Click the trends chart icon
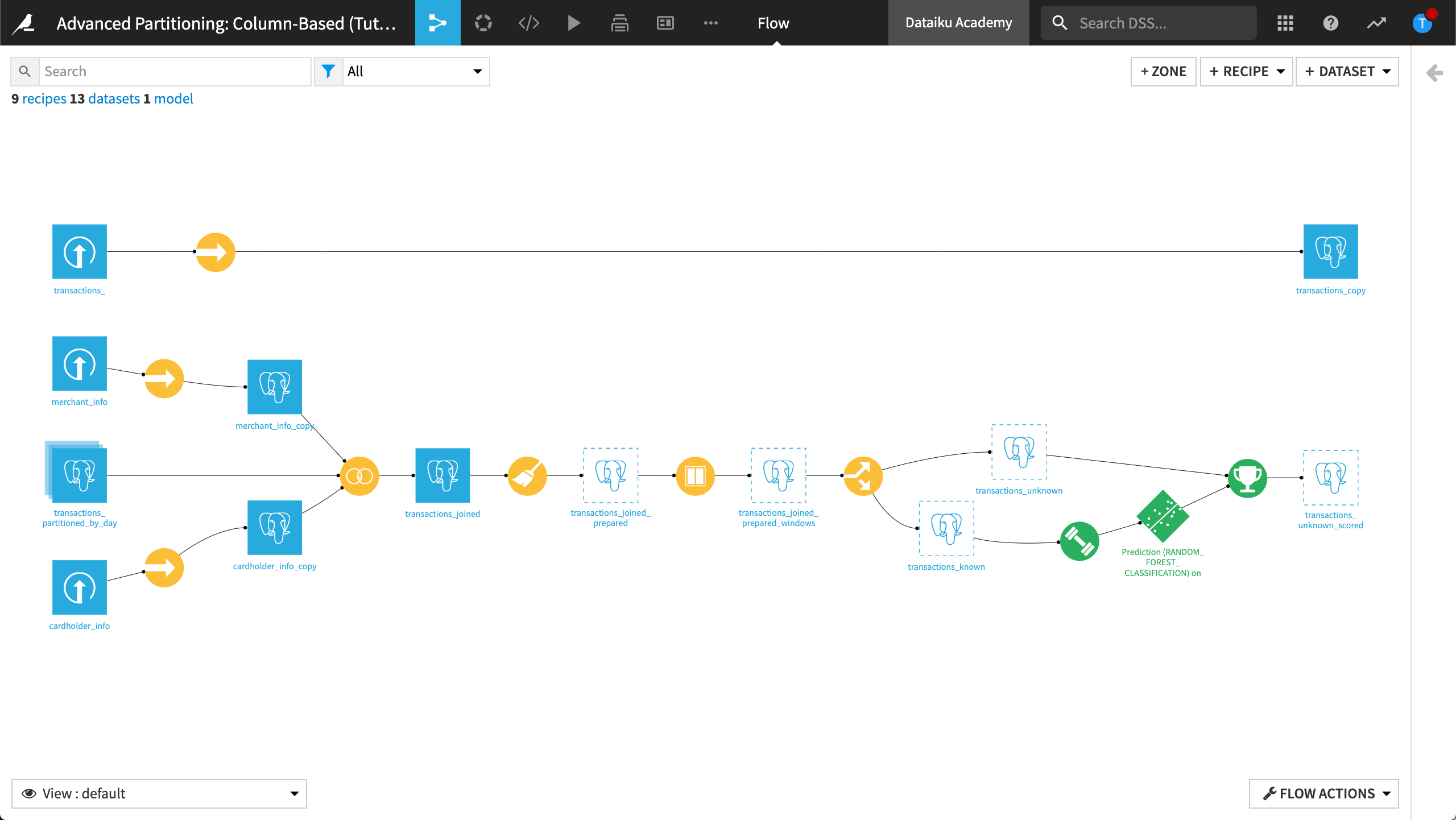This screenshot has width=1456, height=820. point(1376,23)
